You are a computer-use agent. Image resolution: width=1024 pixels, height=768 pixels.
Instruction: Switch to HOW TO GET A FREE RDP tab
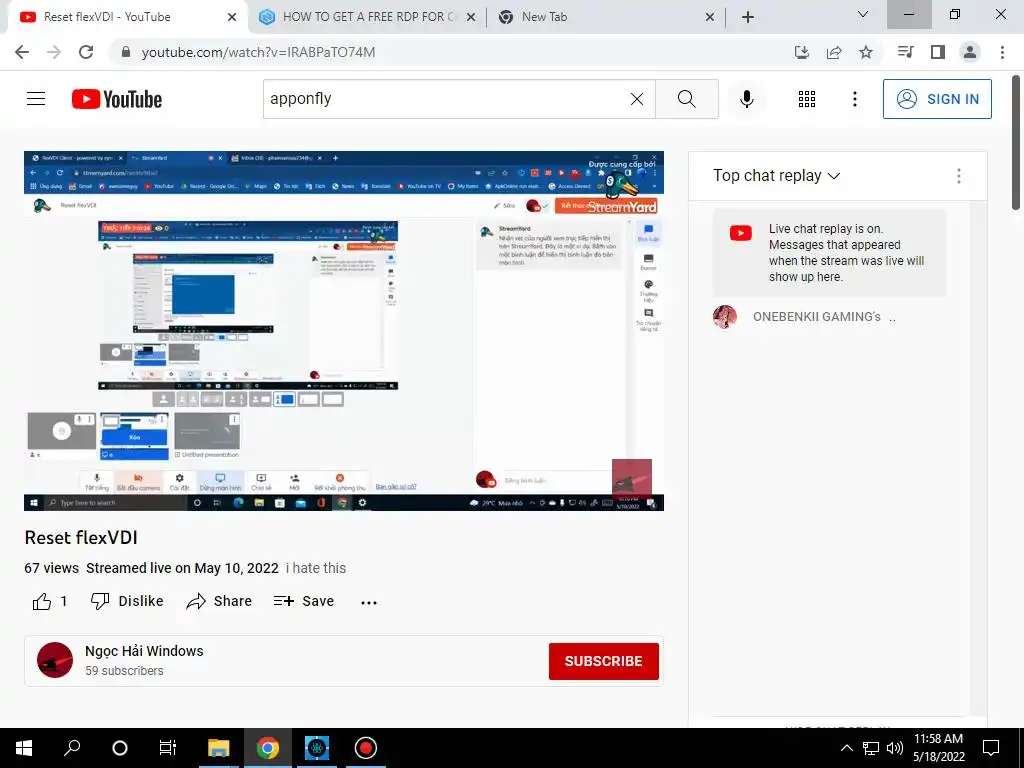click(367, 17)
